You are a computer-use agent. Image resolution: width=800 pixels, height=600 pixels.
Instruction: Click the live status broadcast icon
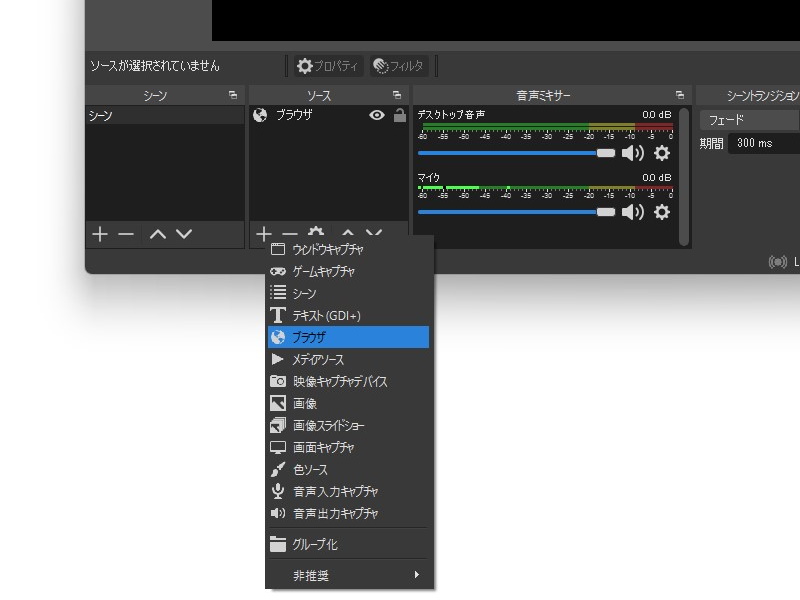tap(778, 262)
